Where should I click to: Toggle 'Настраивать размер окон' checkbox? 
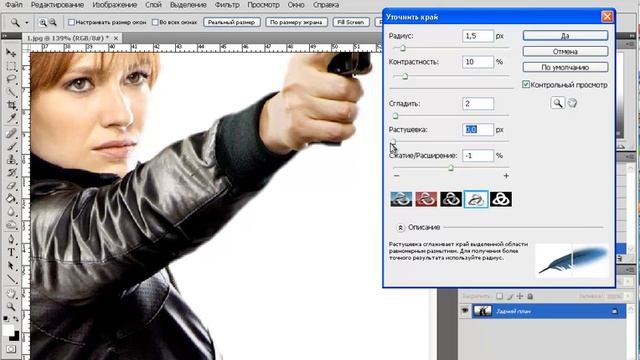[71, 22]
